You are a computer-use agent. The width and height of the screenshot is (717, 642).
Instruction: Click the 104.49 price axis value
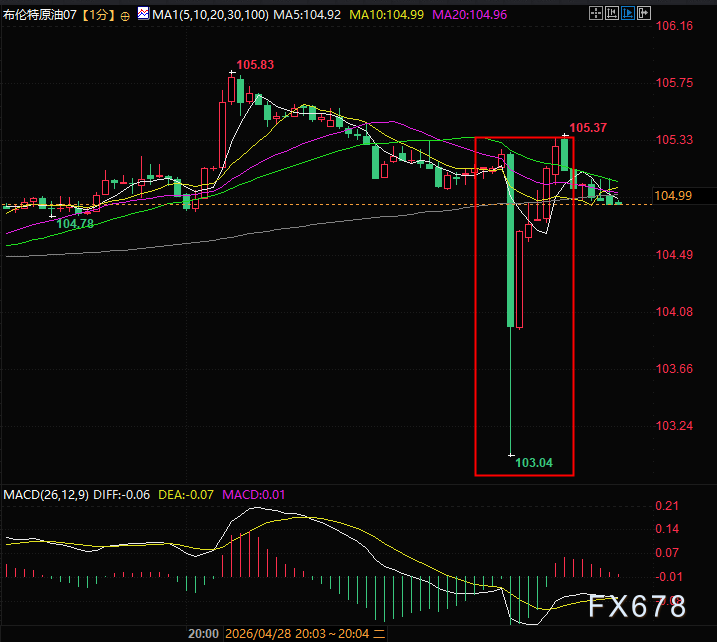click(x=674, y=255)
